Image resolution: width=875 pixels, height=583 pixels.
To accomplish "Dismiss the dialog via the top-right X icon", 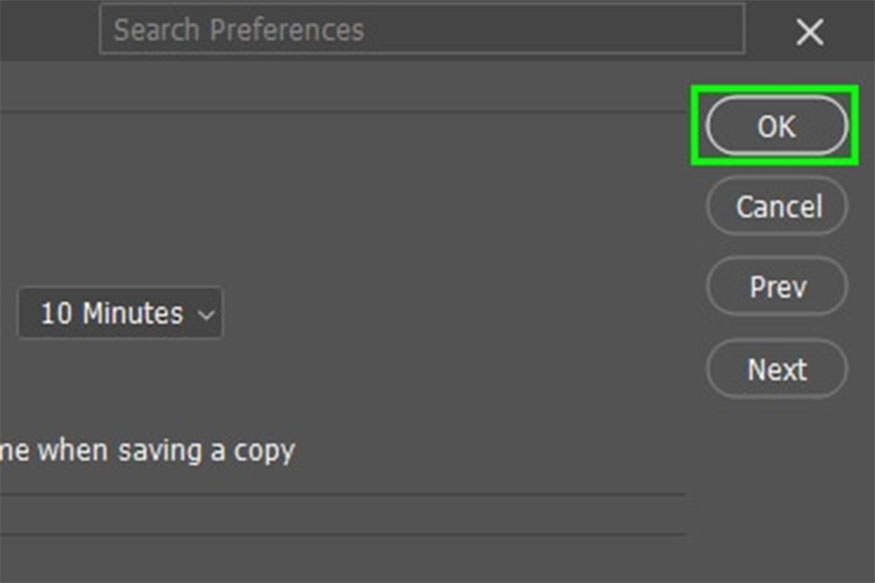I will (x=809, y=33).
